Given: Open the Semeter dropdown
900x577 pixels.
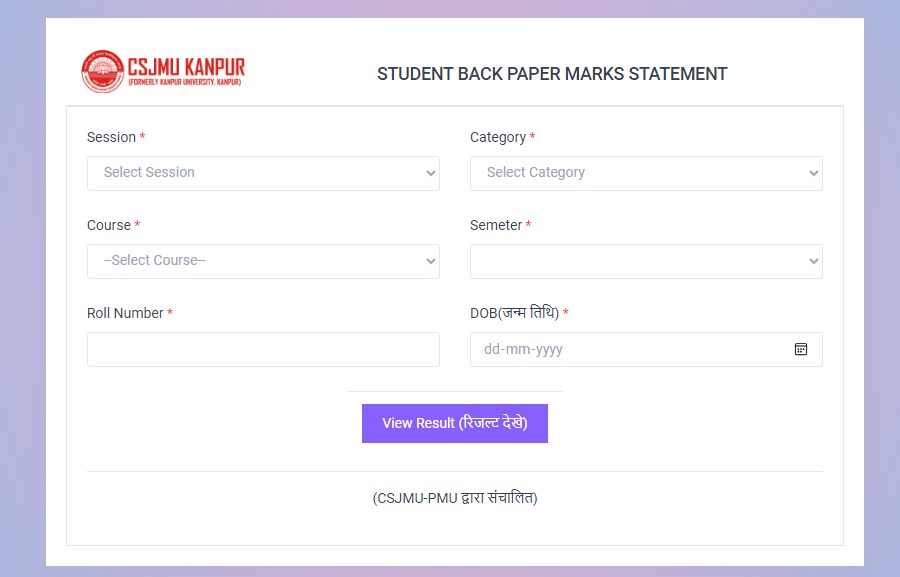Looking at the screenshot, I should click(x=645, y=260).
